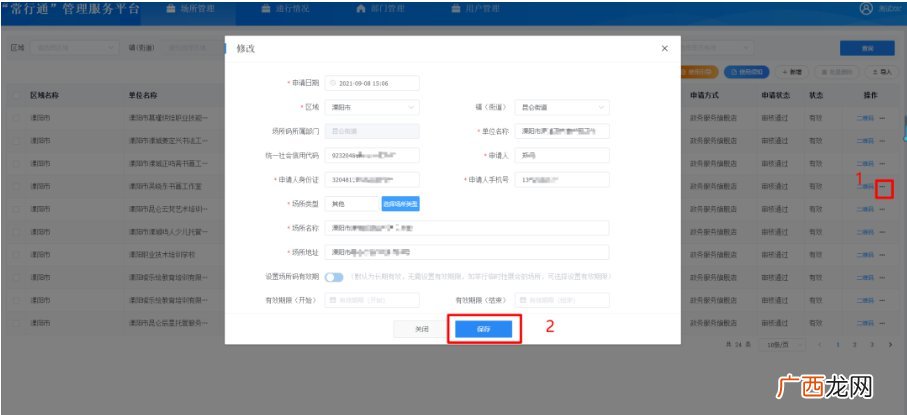The image size is (907, 415).
Task: Click the 查询 search button
Action: point(867,49)
